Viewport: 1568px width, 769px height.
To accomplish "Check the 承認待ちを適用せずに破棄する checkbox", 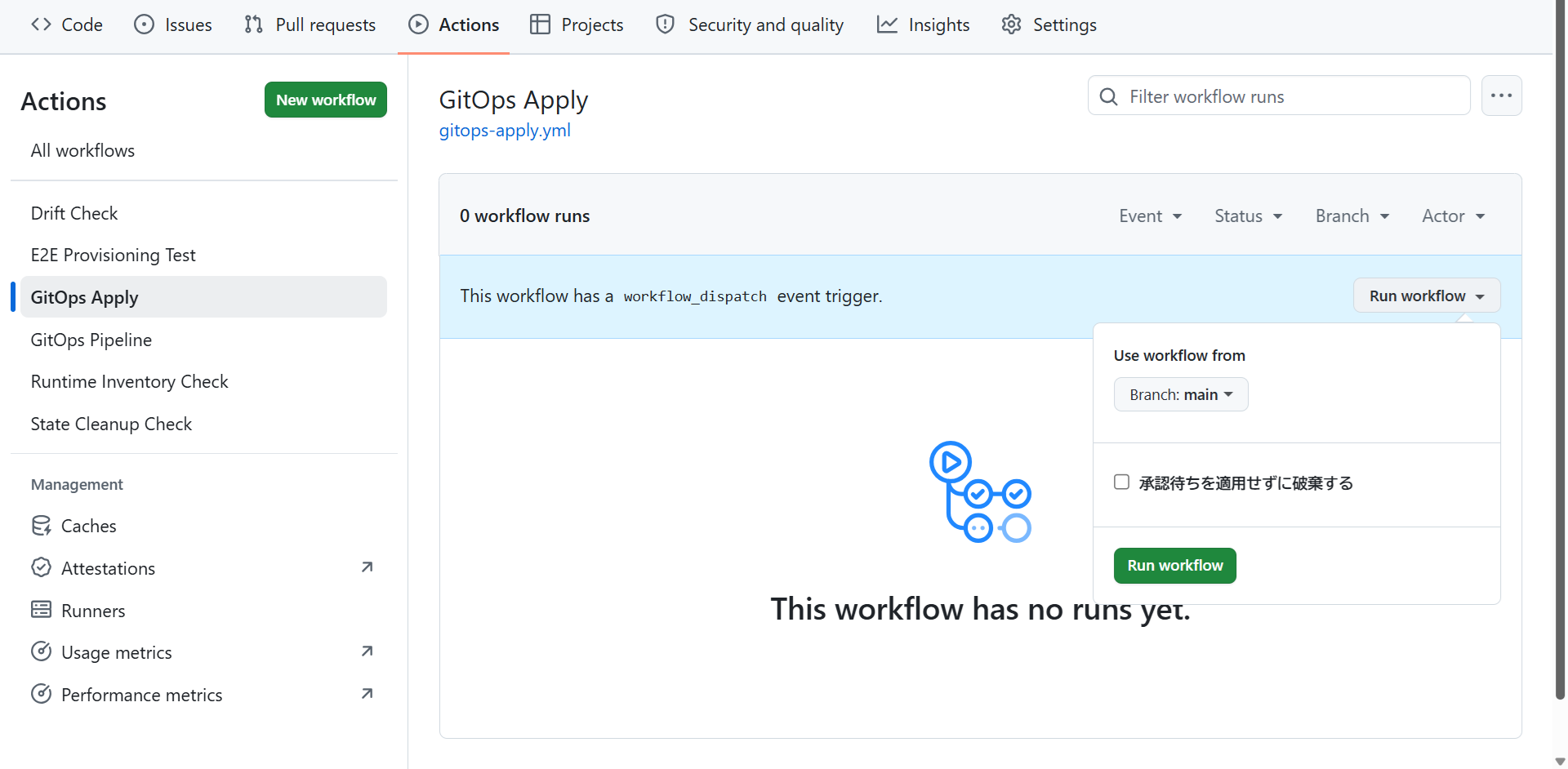I will [x=1122, y=482].
